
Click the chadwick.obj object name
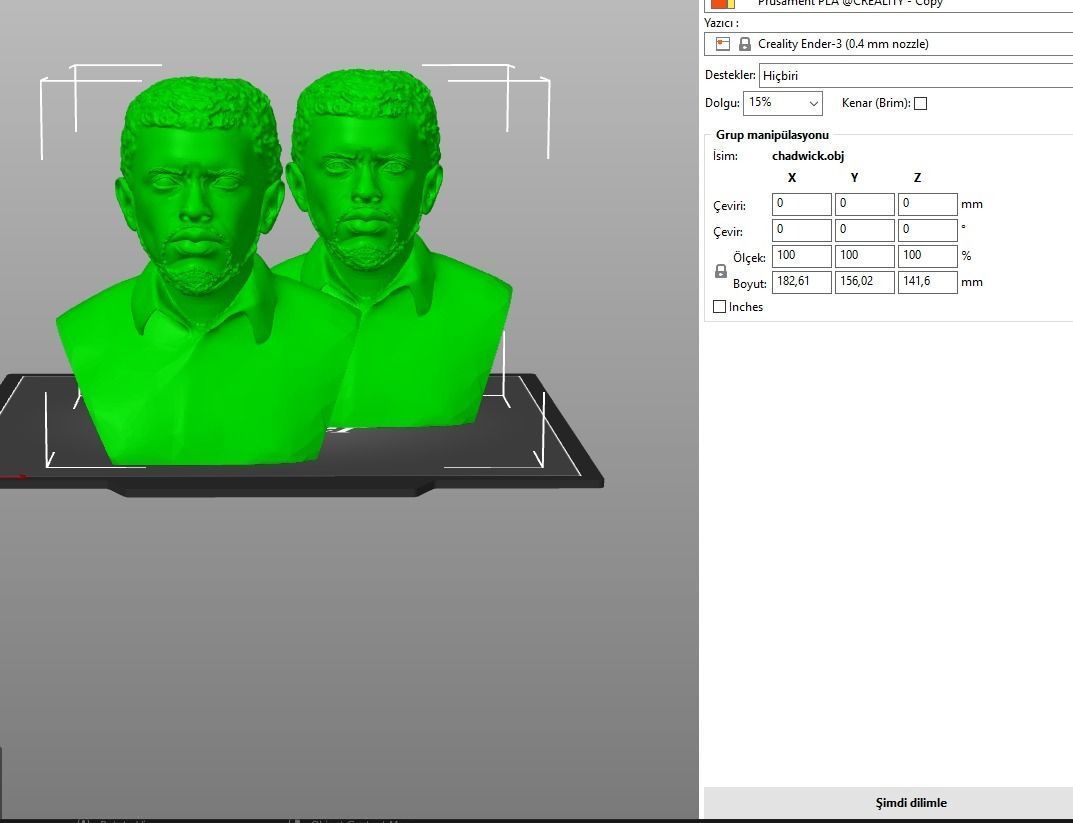click(x=807, y=156)
